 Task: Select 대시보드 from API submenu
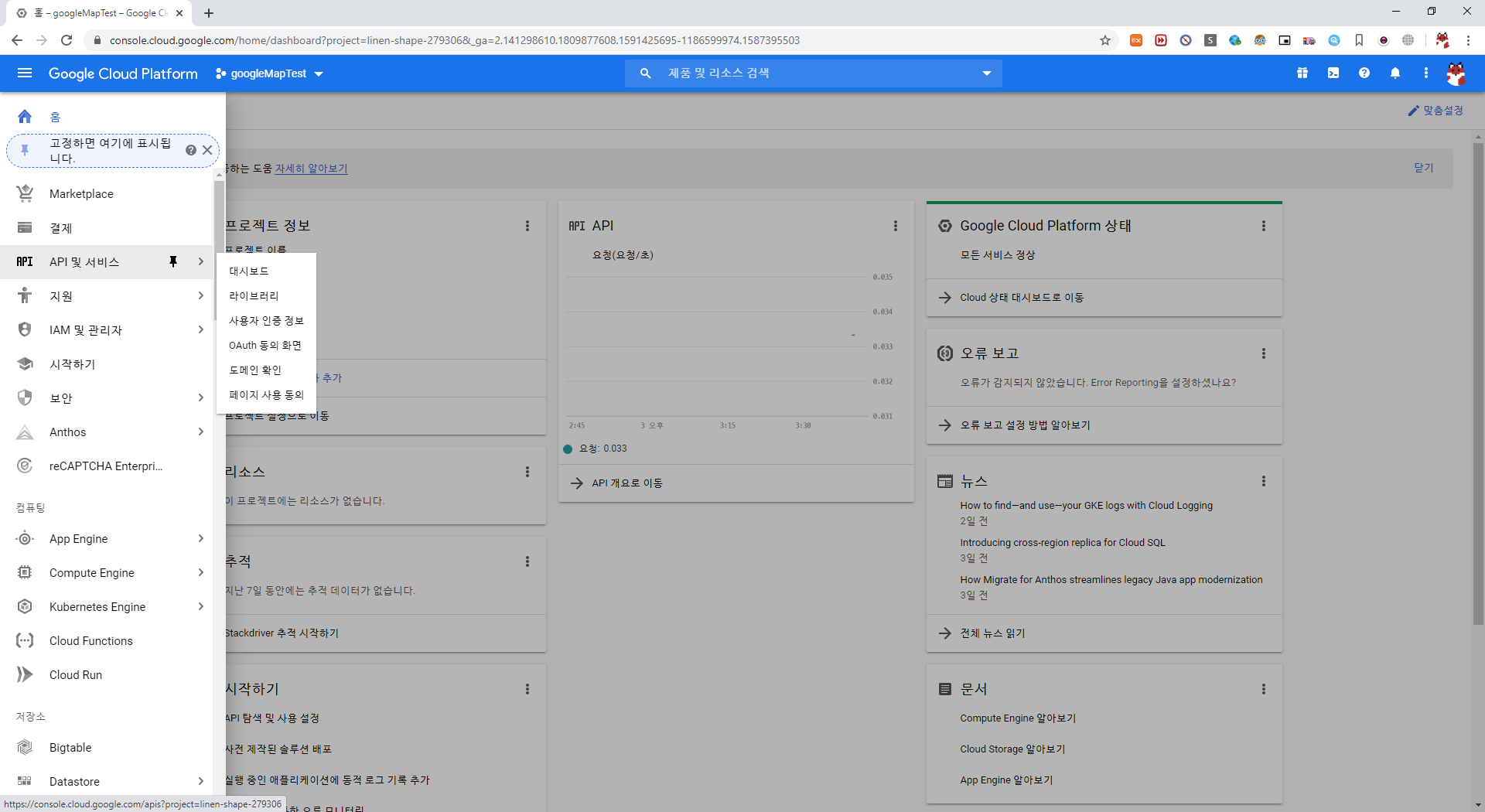point(267,271)
